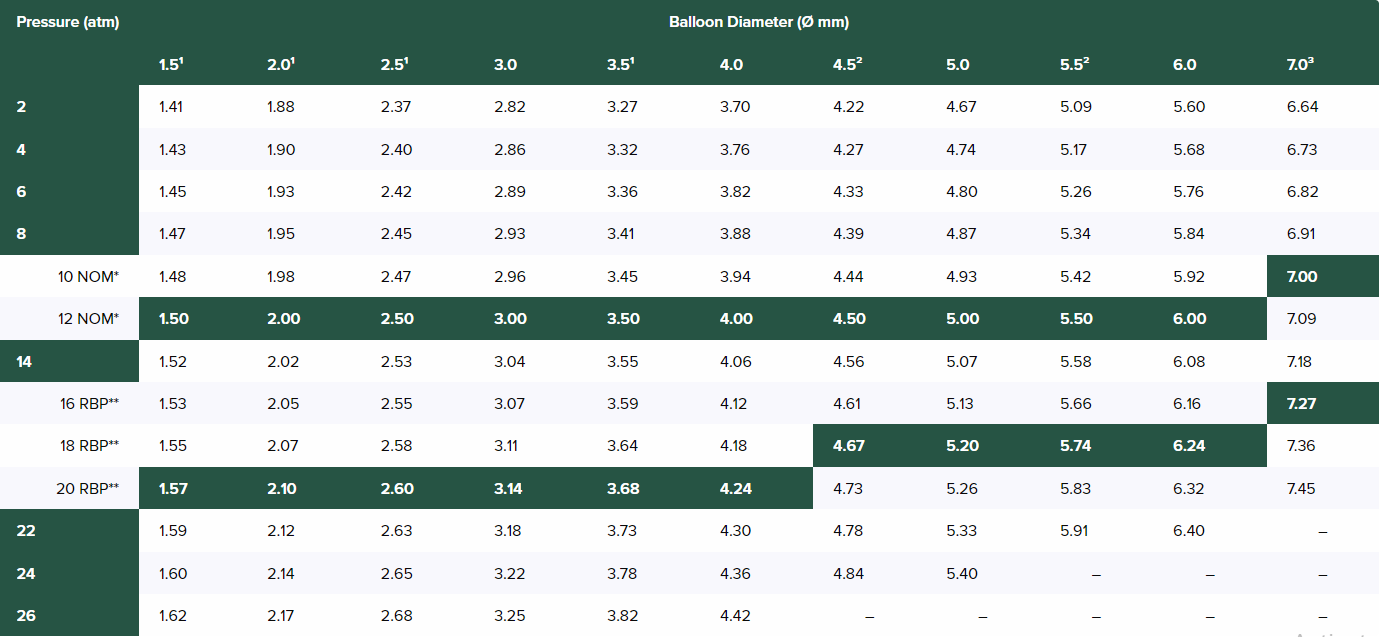
Task: Select the 4.5 balloon diameter column header
Action: tap(847, 65)
